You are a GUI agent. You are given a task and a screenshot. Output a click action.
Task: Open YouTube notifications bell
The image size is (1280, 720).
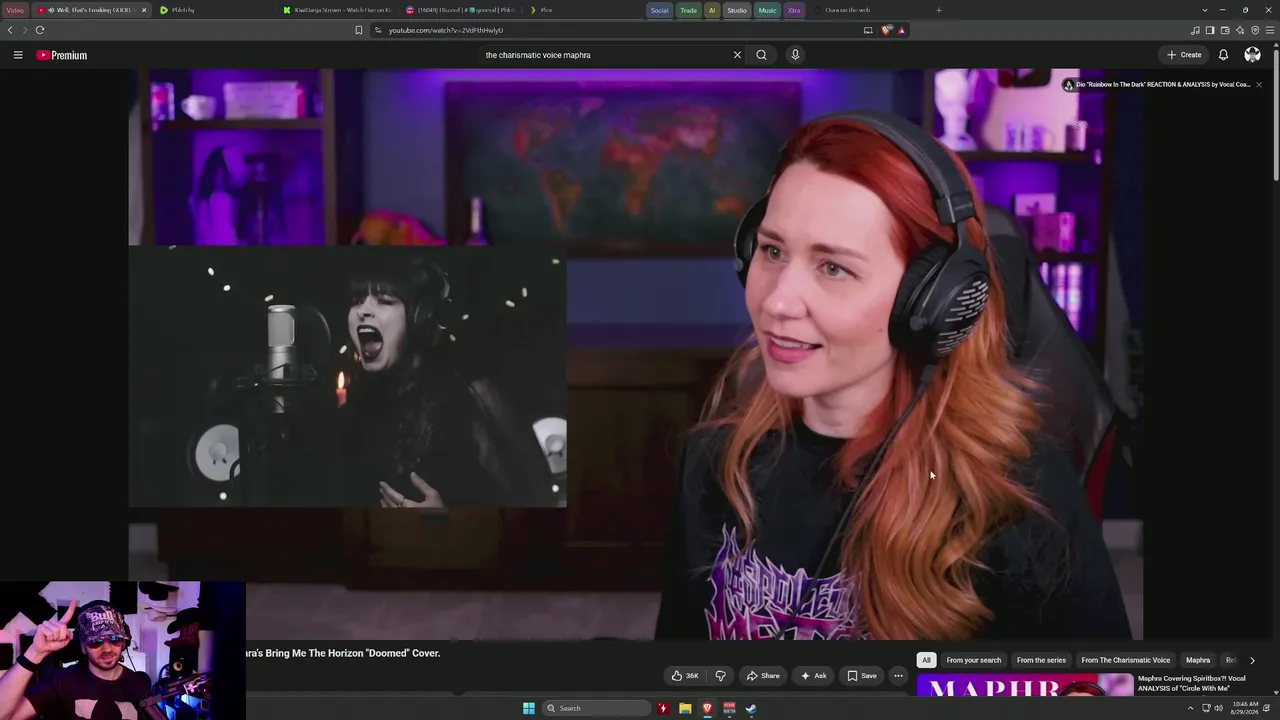tap(1223, 55)
